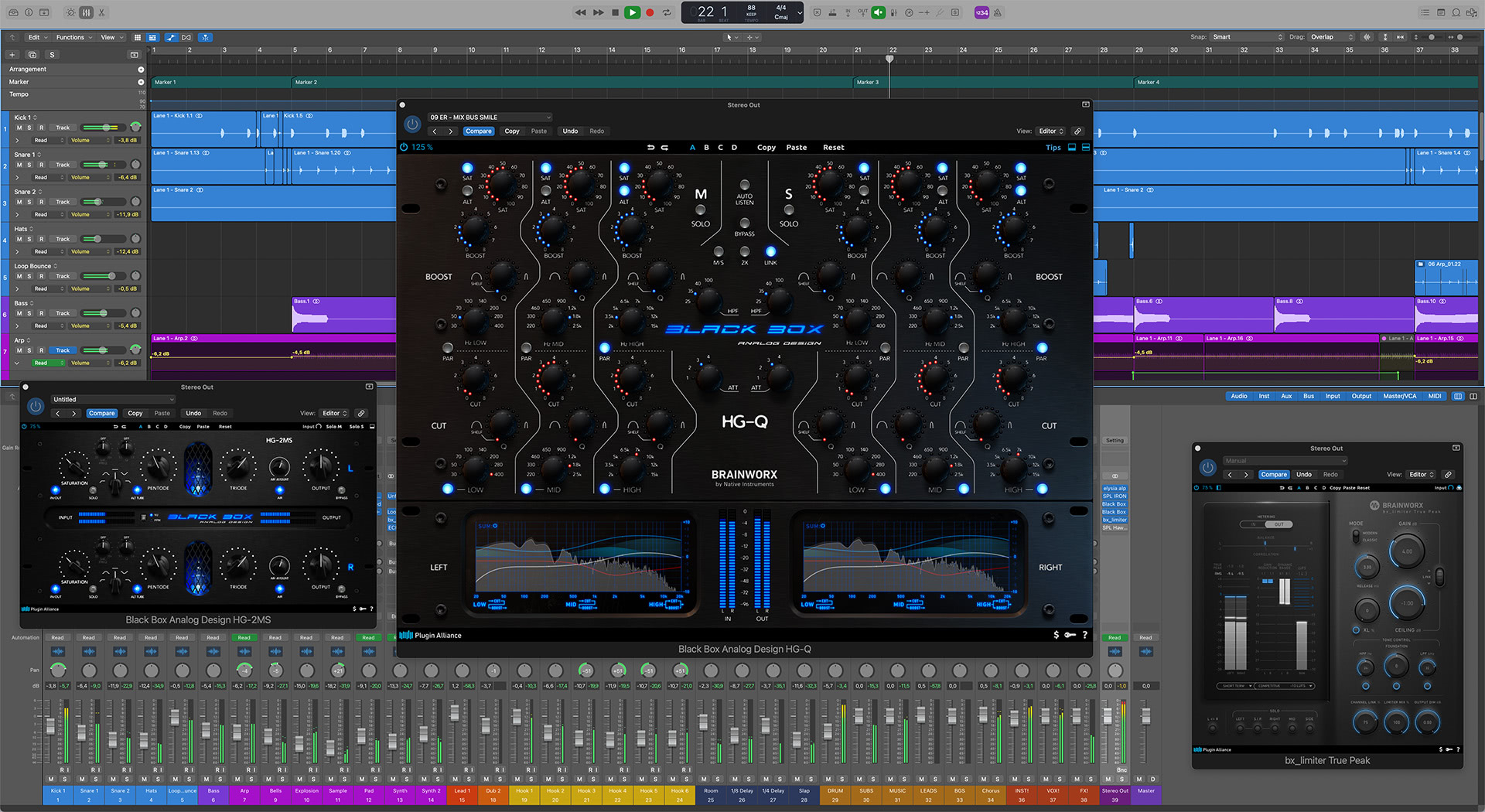The height and width of the screenshot is (812, 1485).
Task: Toggle the Flex view button in tracks toolbar
Action: 188,37
